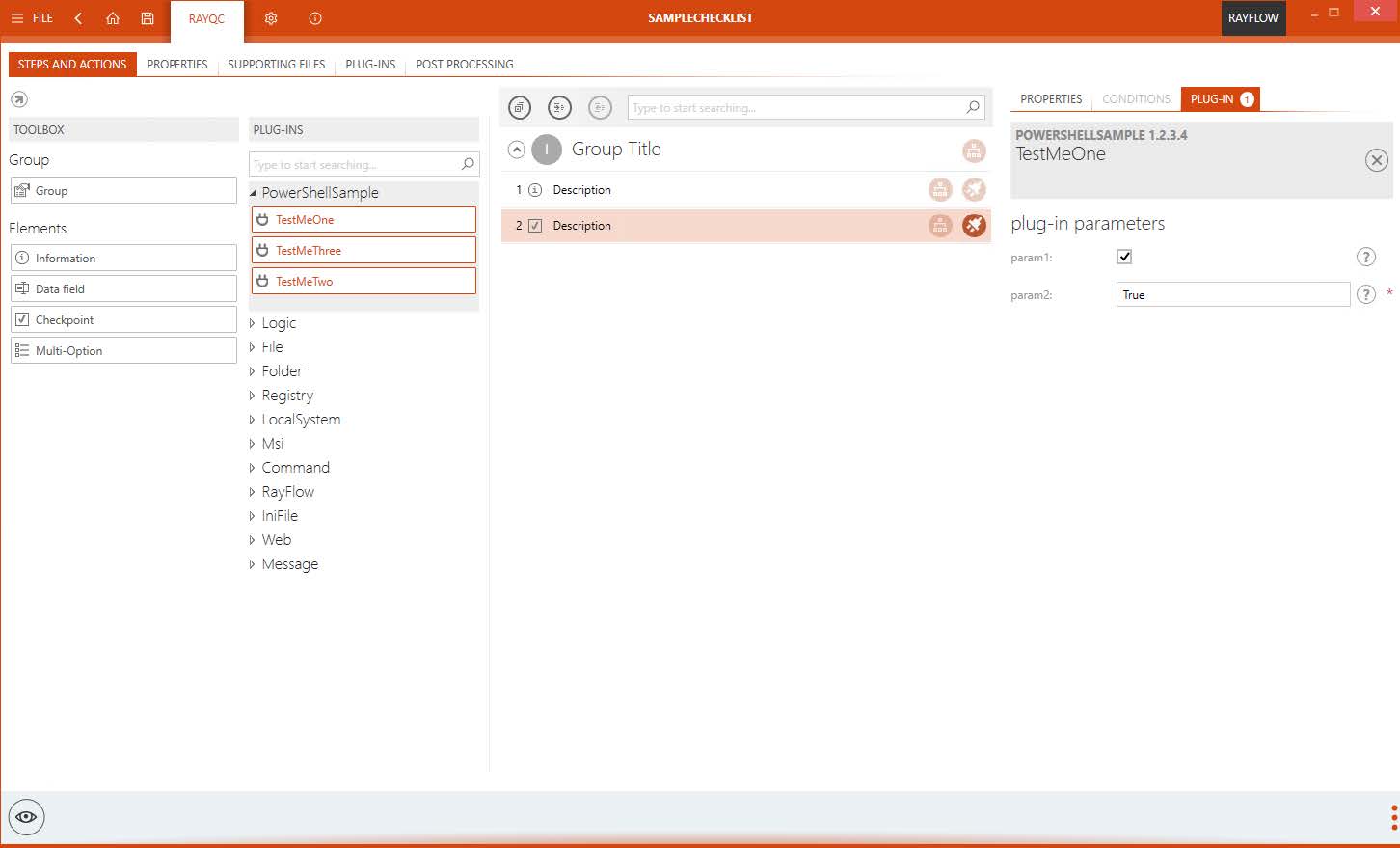Expand the Folder plug-in category

[253, 371]
